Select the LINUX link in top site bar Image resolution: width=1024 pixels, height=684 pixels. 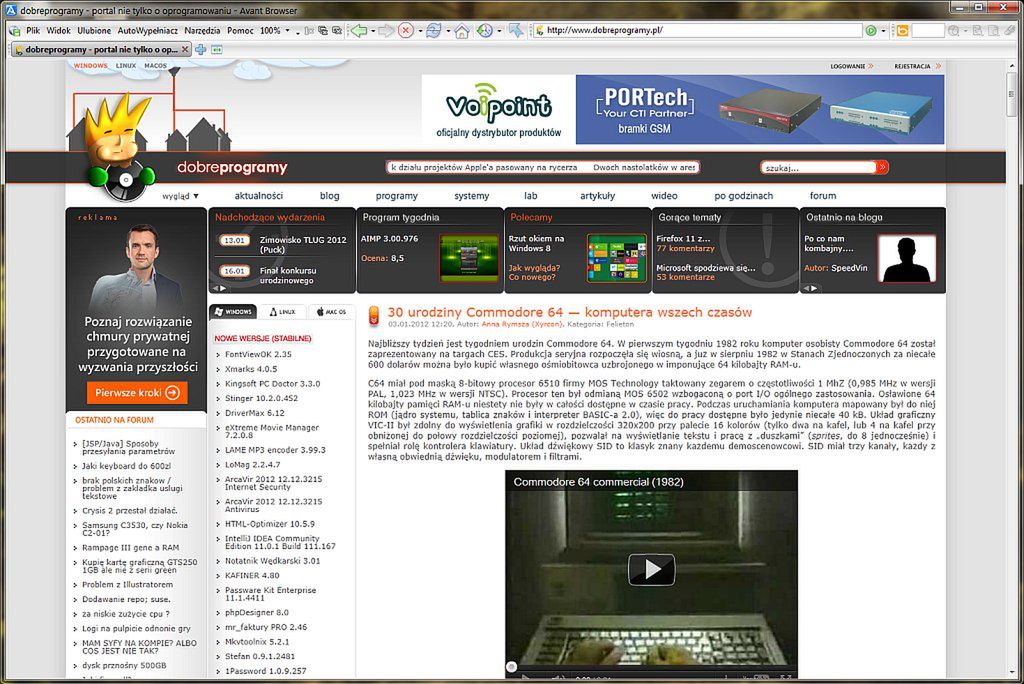pos(126,66)
